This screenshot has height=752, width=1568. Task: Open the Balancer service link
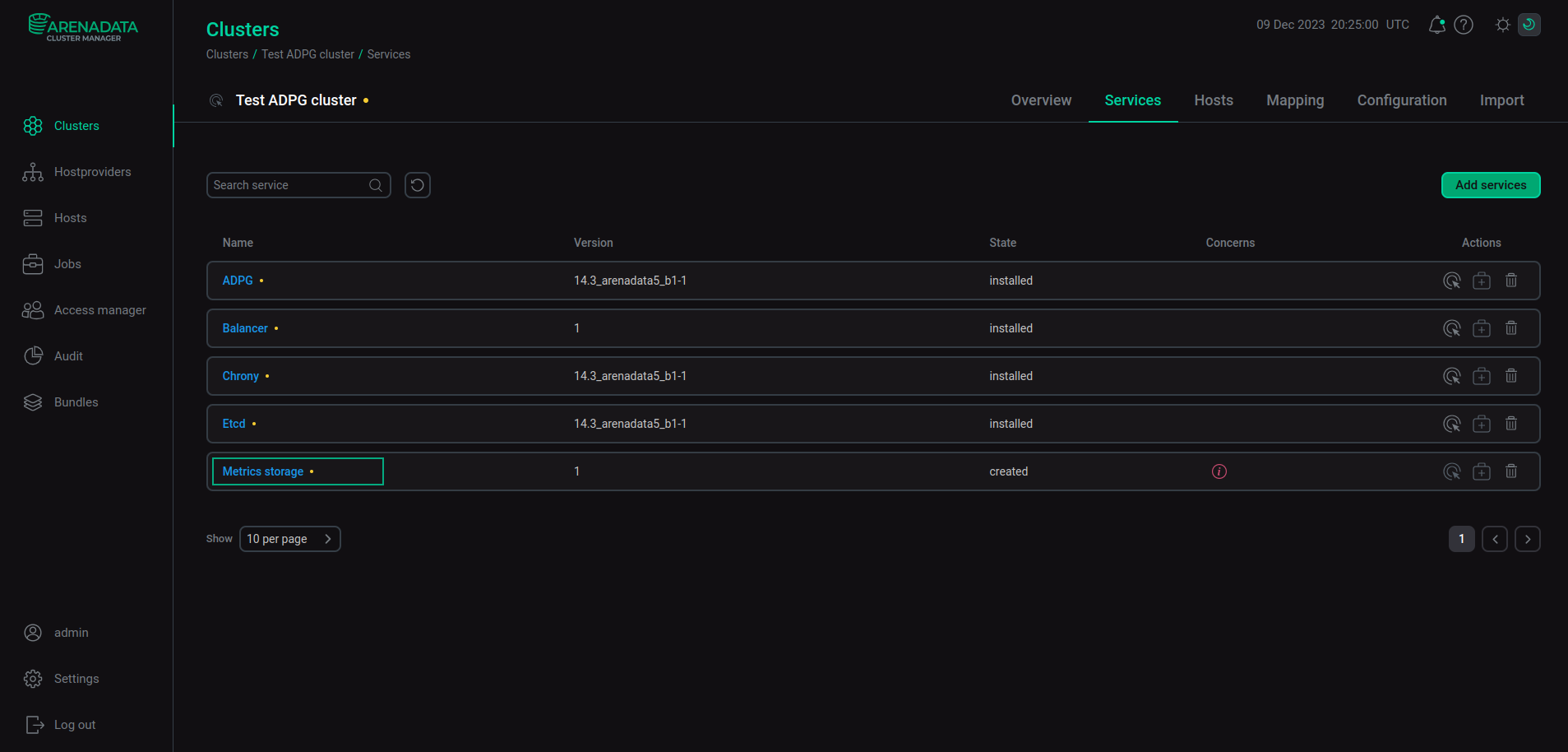click(x=245, y=328)
